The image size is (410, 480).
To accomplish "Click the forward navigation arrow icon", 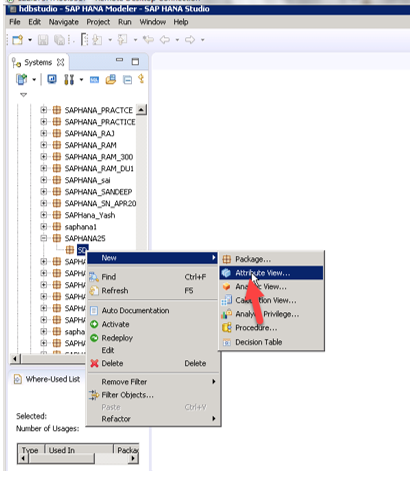I will pos(190,40).
